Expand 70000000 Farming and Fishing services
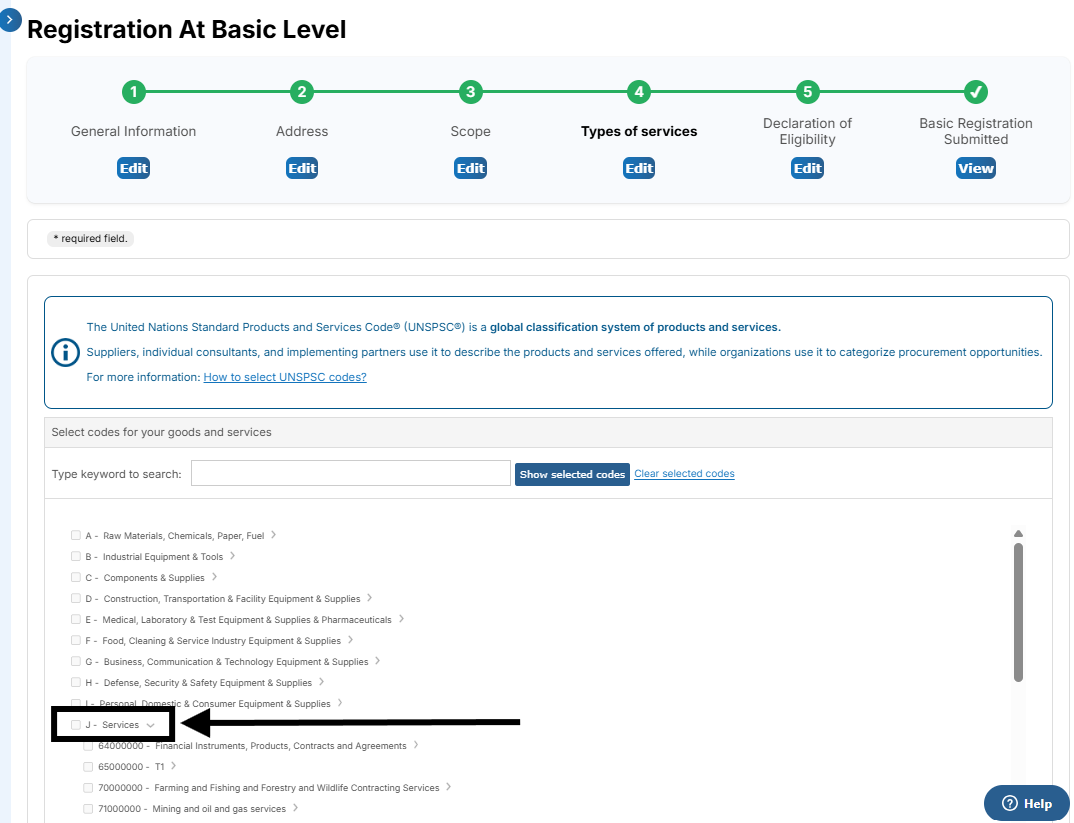This screenshot has width=1074, height=823. click(x=448, y=787)
